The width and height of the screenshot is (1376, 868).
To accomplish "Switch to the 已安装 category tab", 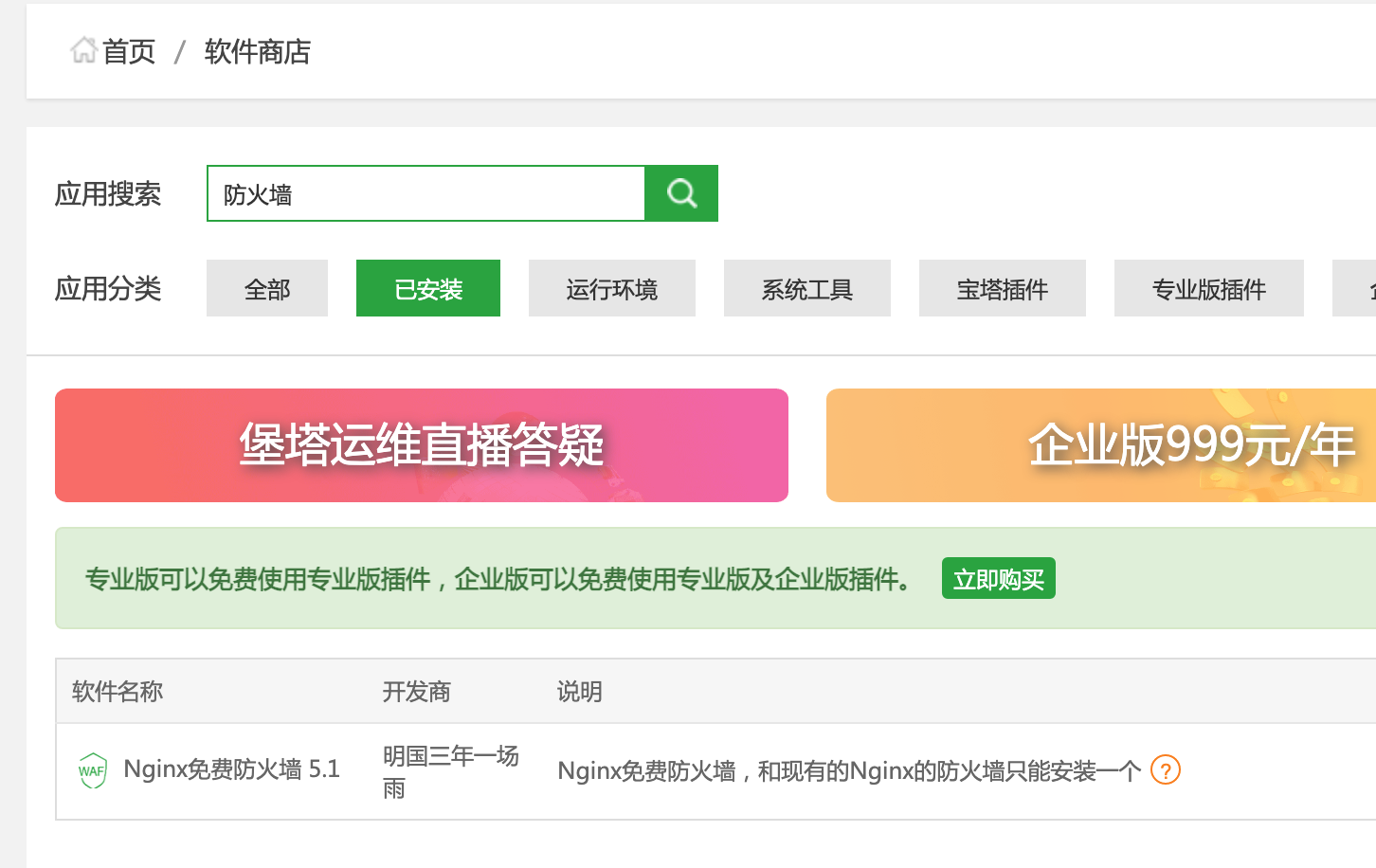I will (x=428, y=289).
